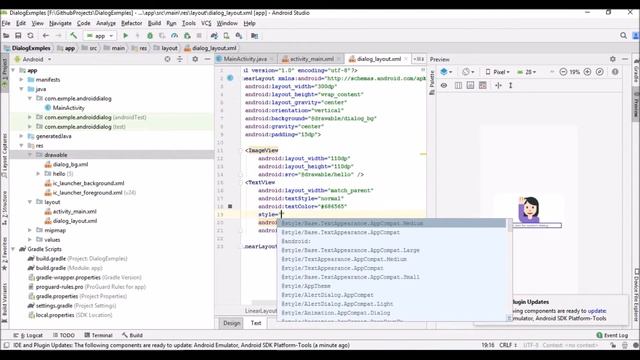Click the Profile app toolbar icon
This screenshot has width=640, height=360.
coord(174,36)
